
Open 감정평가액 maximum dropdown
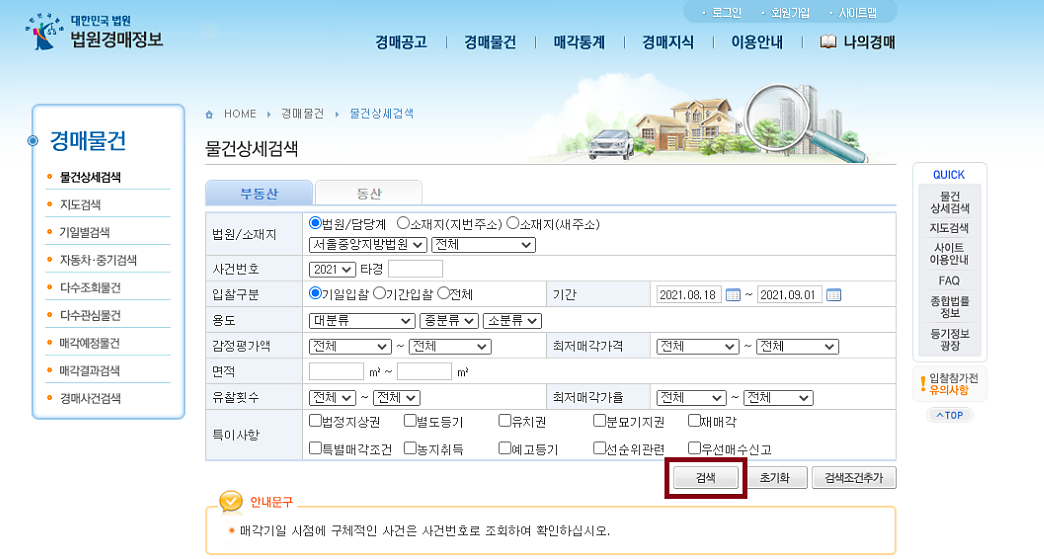449,347
